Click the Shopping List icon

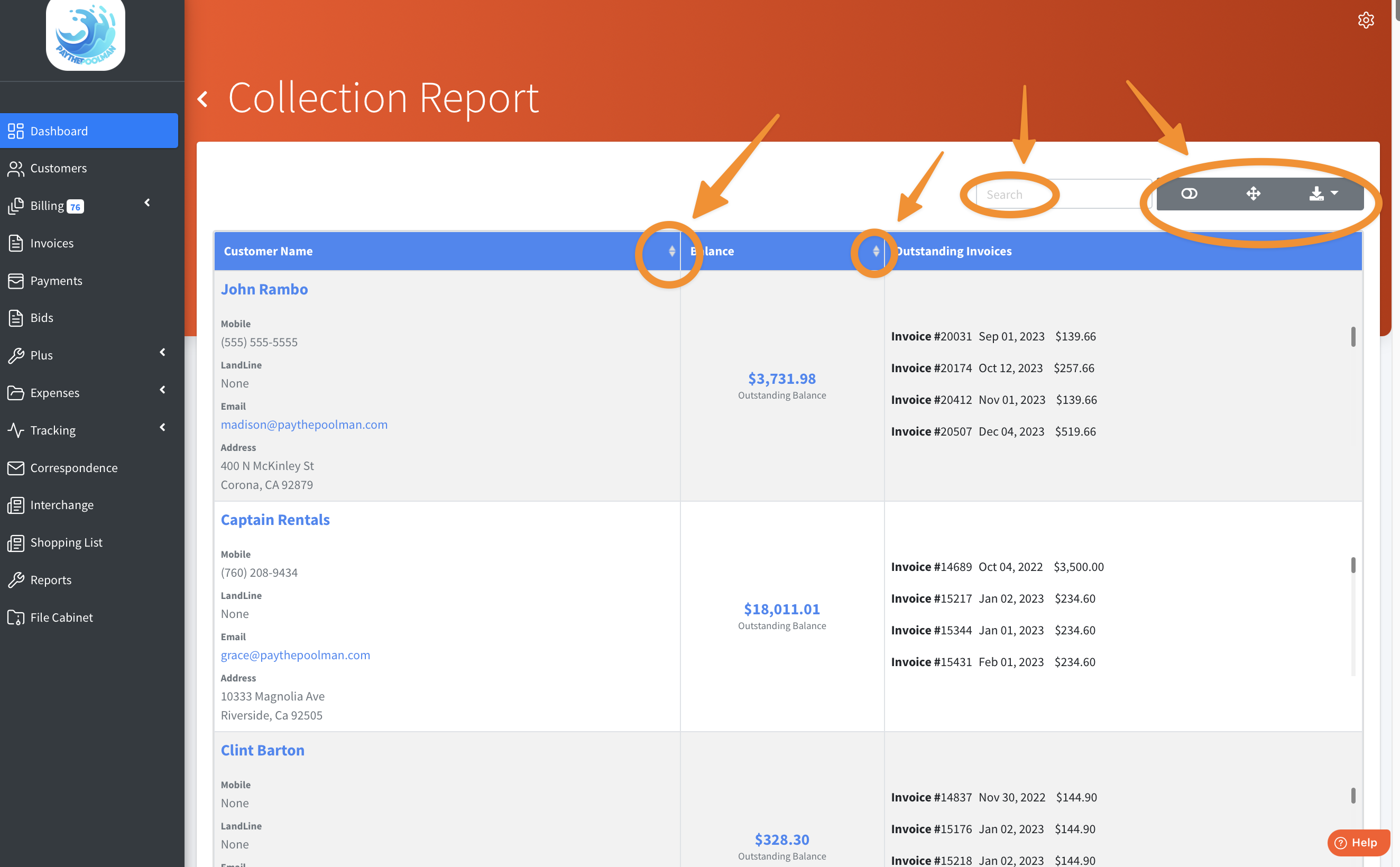15,542
